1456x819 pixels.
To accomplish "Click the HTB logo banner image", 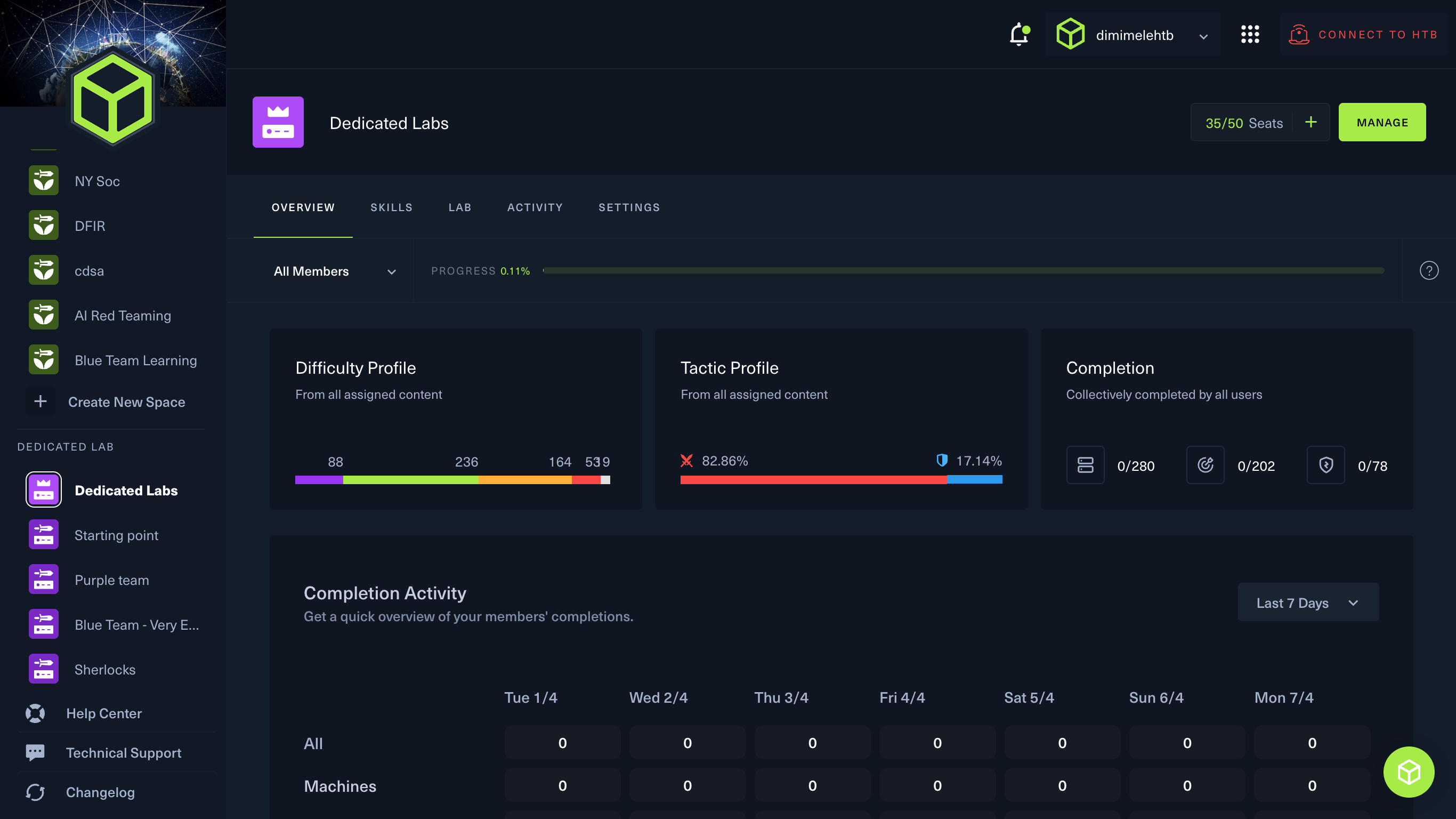I will pyautogui.click(x=113, y=53).
